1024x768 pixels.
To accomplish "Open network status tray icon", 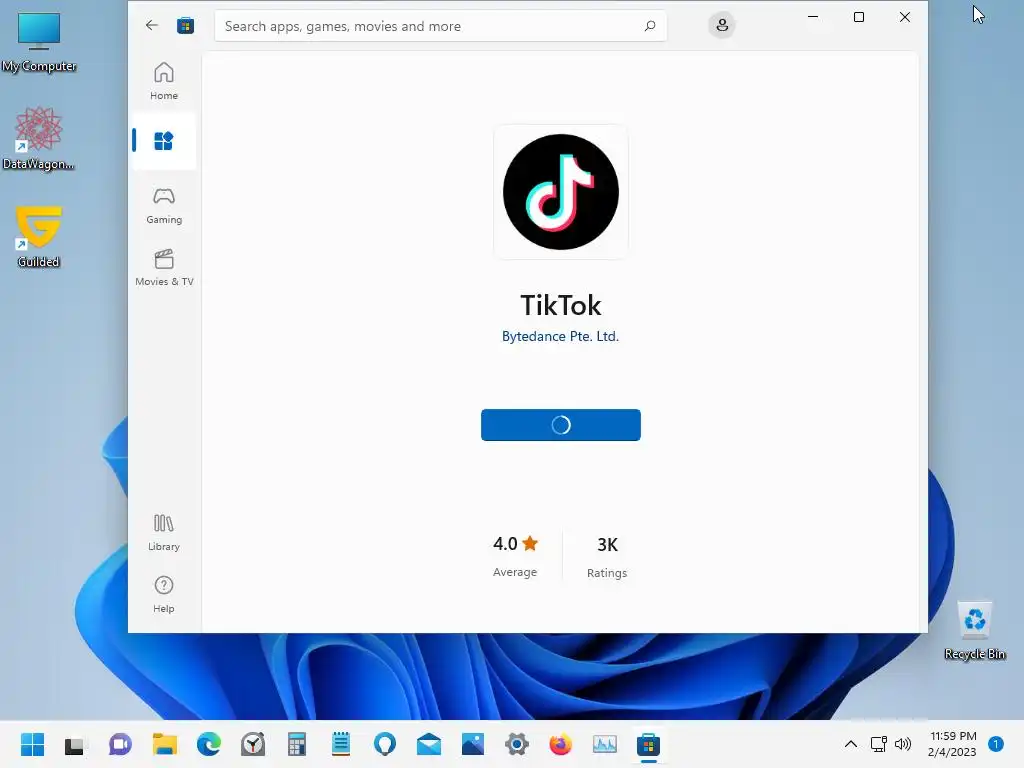I will [x=879, y=744].
